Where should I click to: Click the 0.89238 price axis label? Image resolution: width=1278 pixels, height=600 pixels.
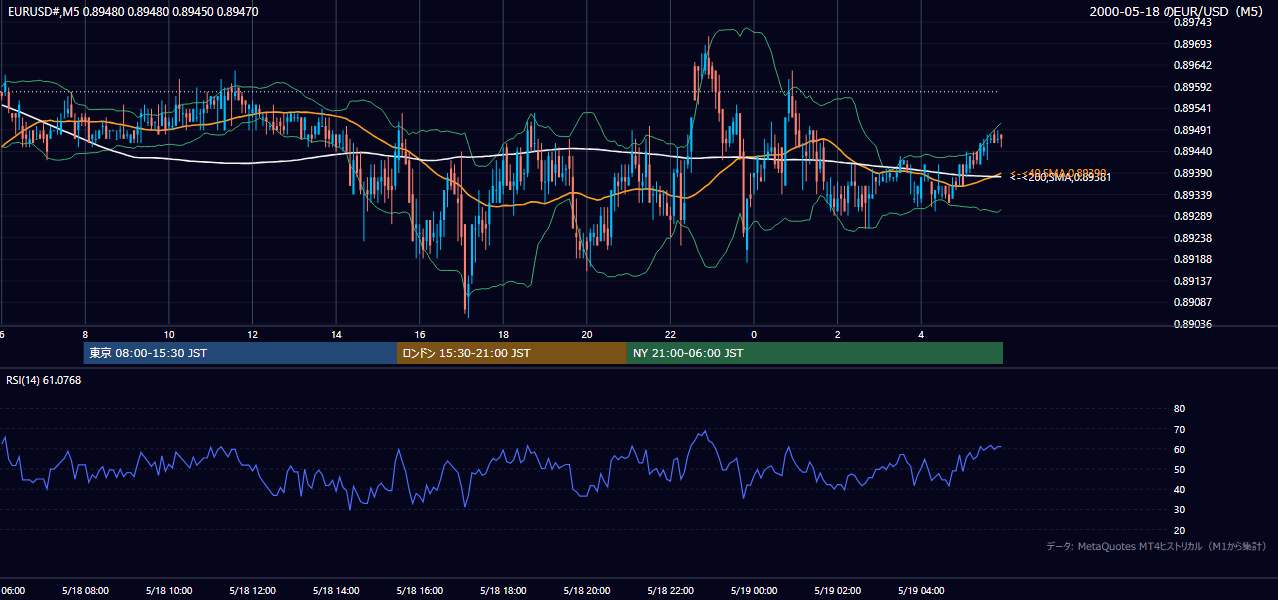coord(1191,238)
